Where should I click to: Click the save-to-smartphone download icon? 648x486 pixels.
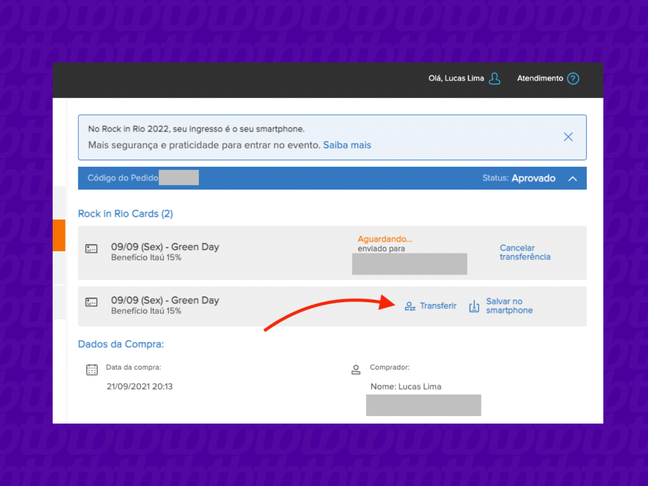pos(474,306)
